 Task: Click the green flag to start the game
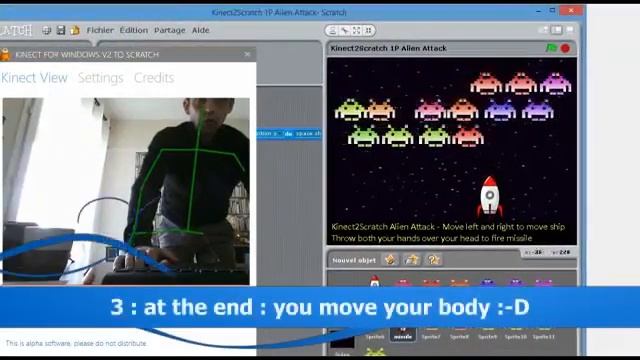point(551,48)
